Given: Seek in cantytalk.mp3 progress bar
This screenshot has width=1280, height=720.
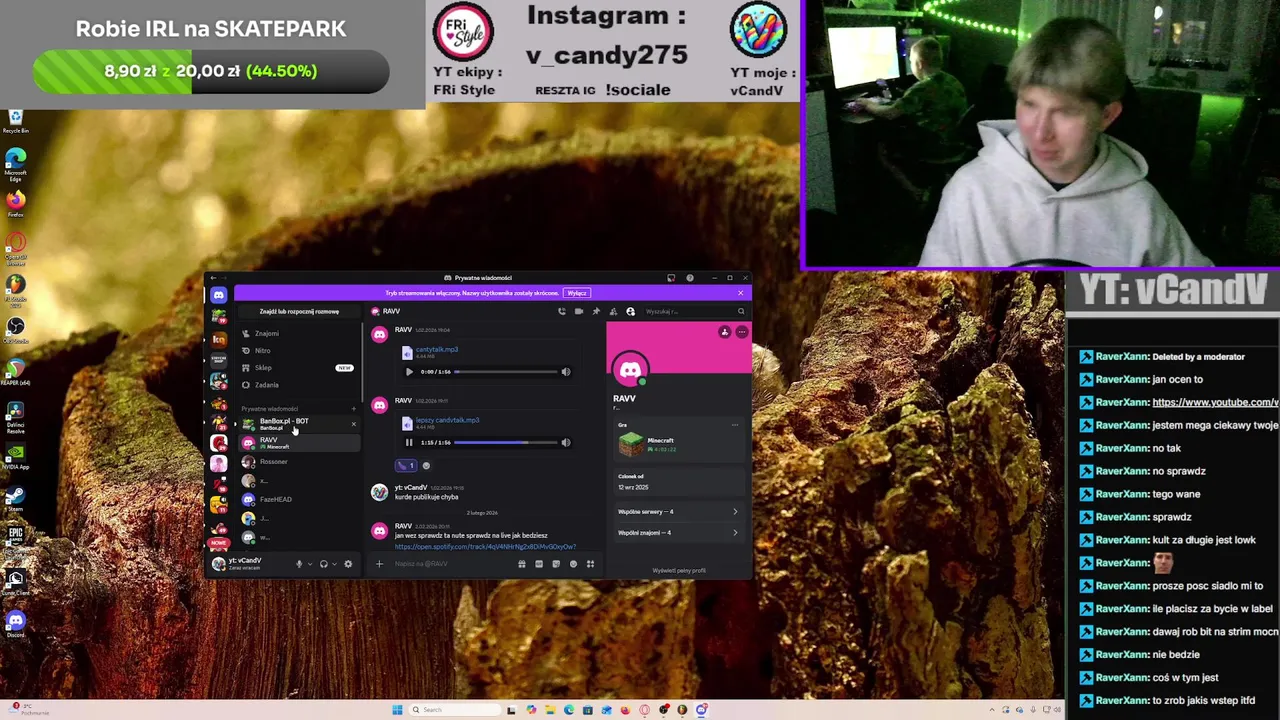Looking at the screenshot, I should tap(505, 372).
